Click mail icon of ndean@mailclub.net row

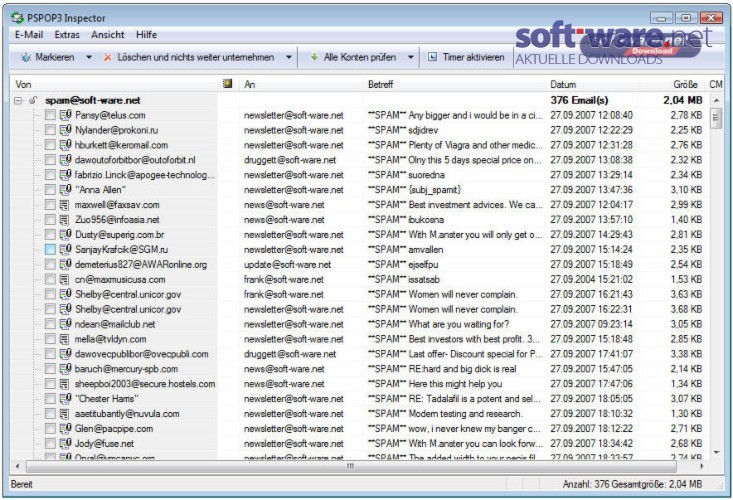65,324
